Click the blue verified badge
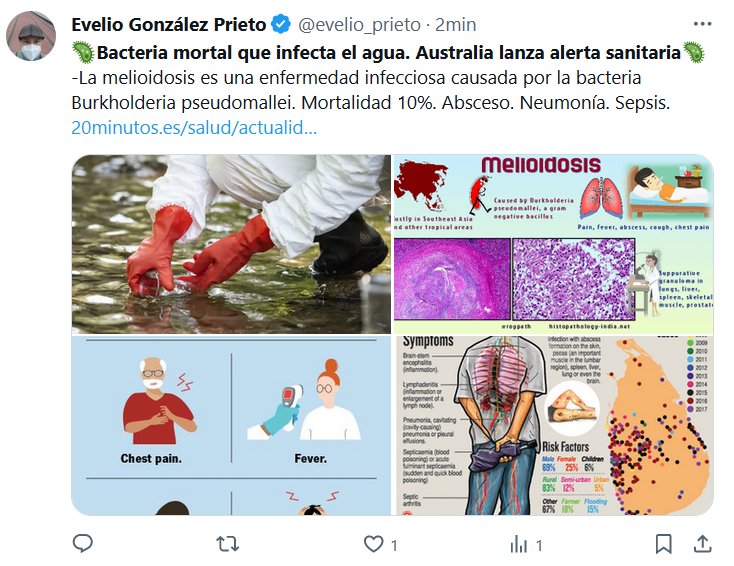The width and height of the screenshot is (734, 566). pos(281,24)
